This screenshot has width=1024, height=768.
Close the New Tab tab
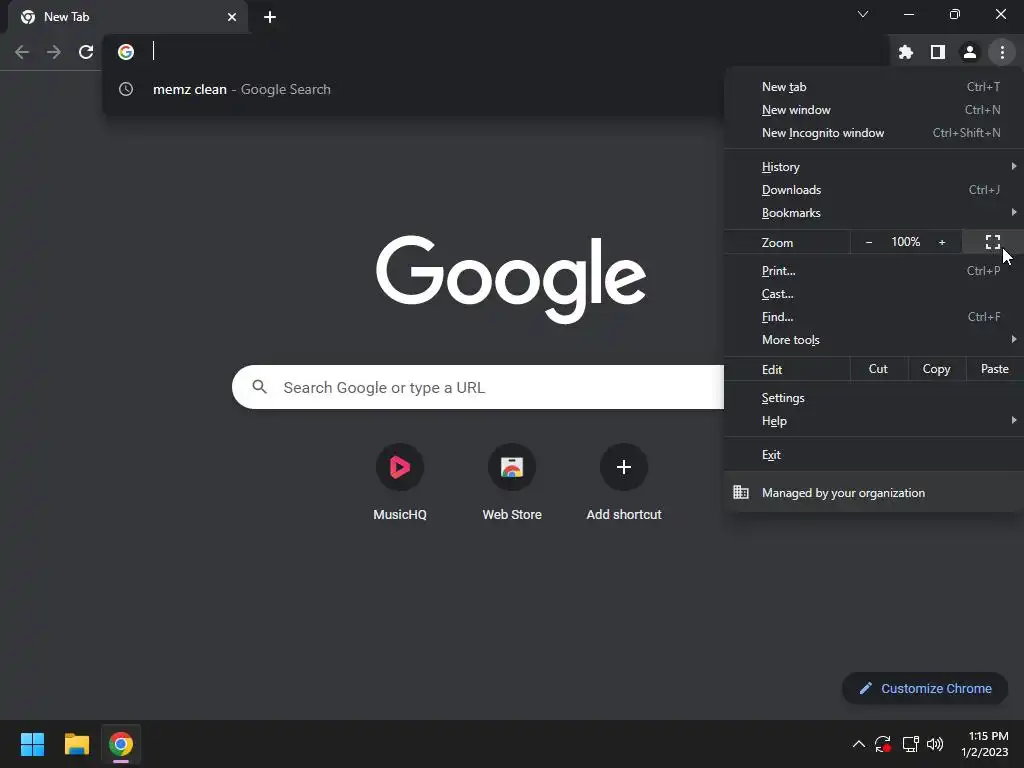[232, 17]
